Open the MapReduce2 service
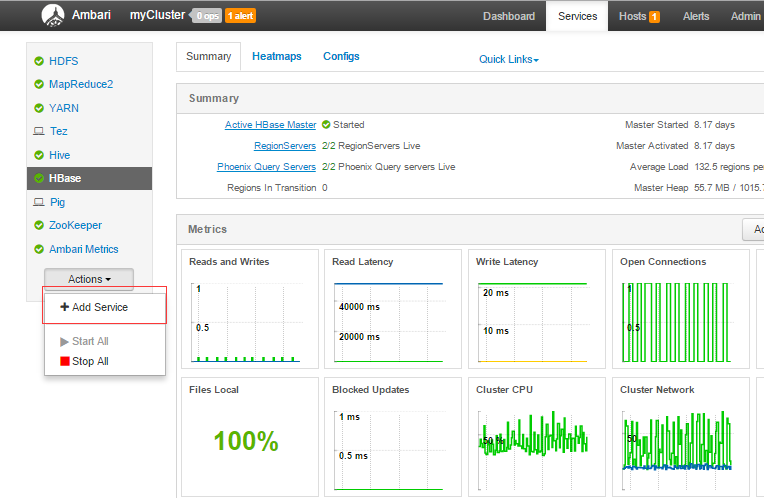Screen dimensions: 764x498 tap(81, 84)
